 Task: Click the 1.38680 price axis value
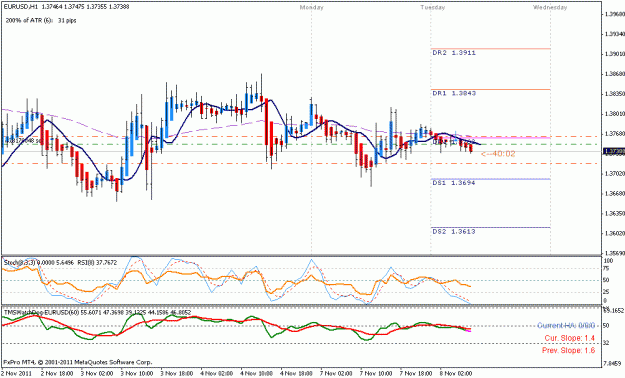tap(614, 74)
